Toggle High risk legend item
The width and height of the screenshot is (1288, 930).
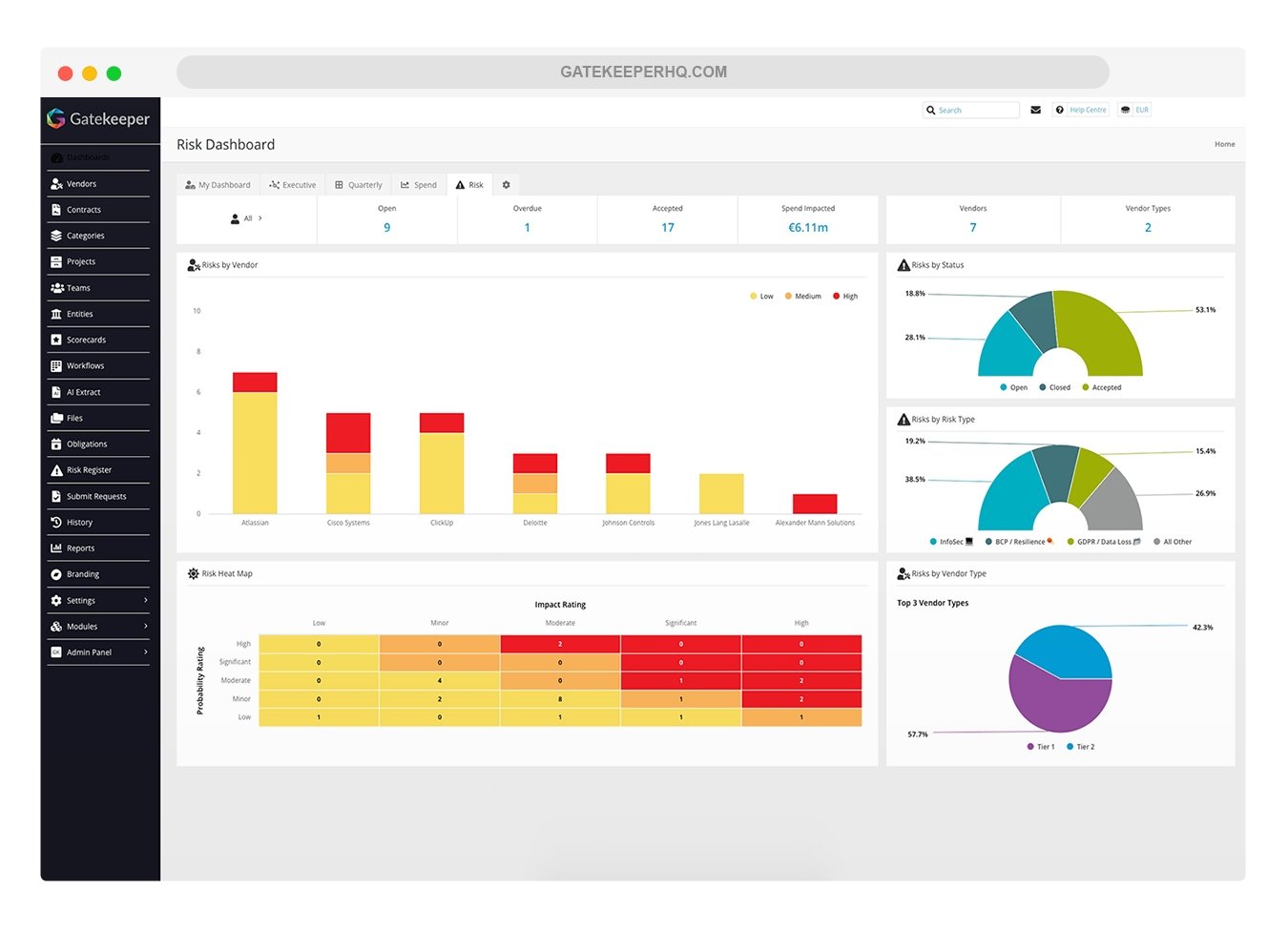(845, 297)
